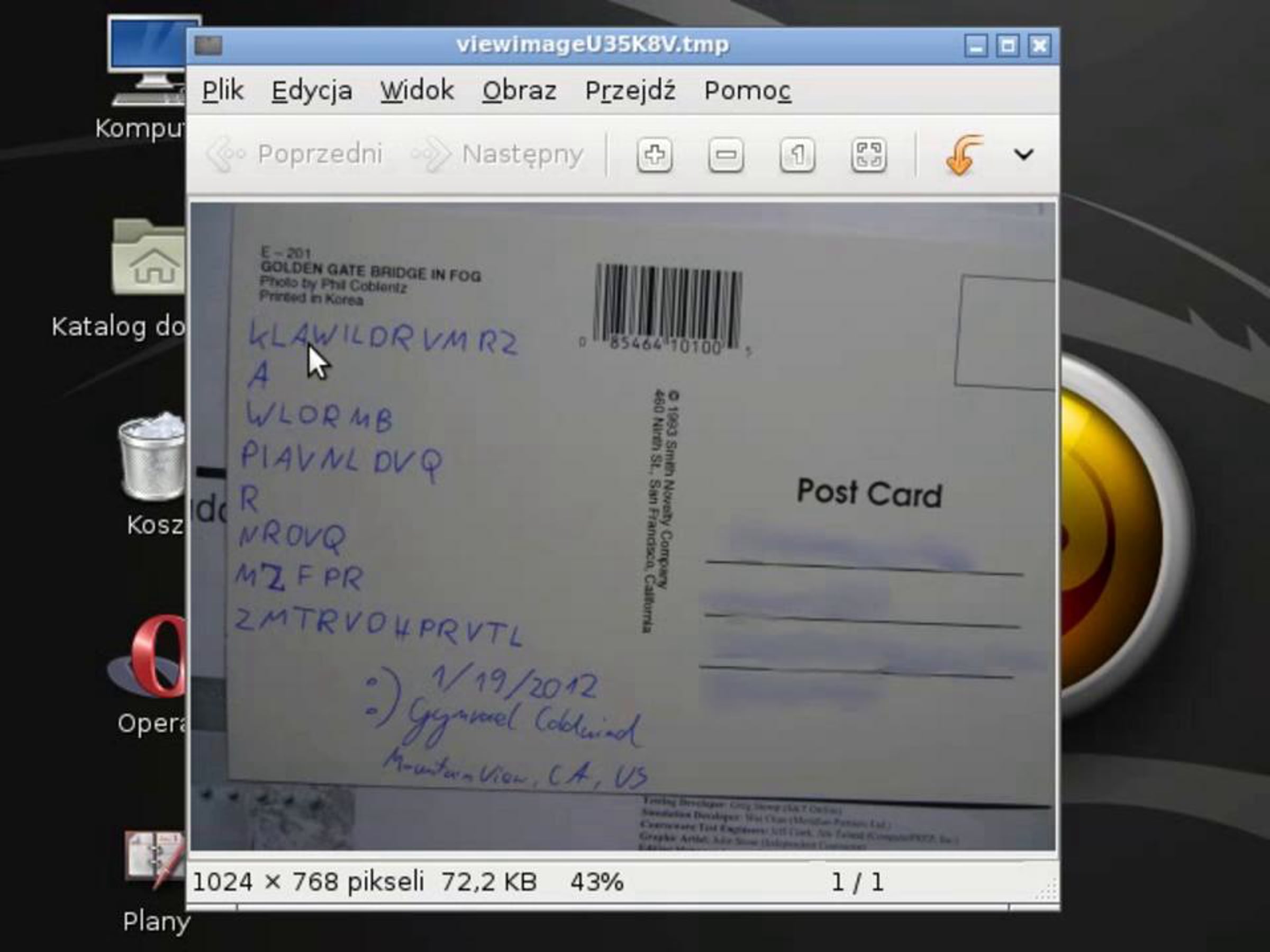Close the image viewer window
Image resolution: width=1270 pixels, height=952 pixels.
click(x=1039, y=45)
